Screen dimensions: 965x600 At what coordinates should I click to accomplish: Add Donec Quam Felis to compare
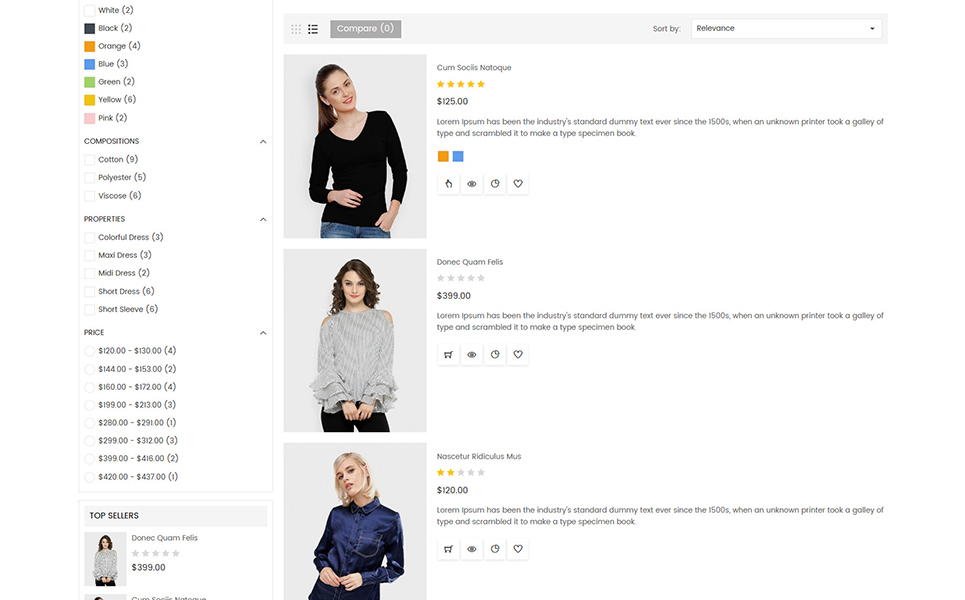tap(495, 354)
